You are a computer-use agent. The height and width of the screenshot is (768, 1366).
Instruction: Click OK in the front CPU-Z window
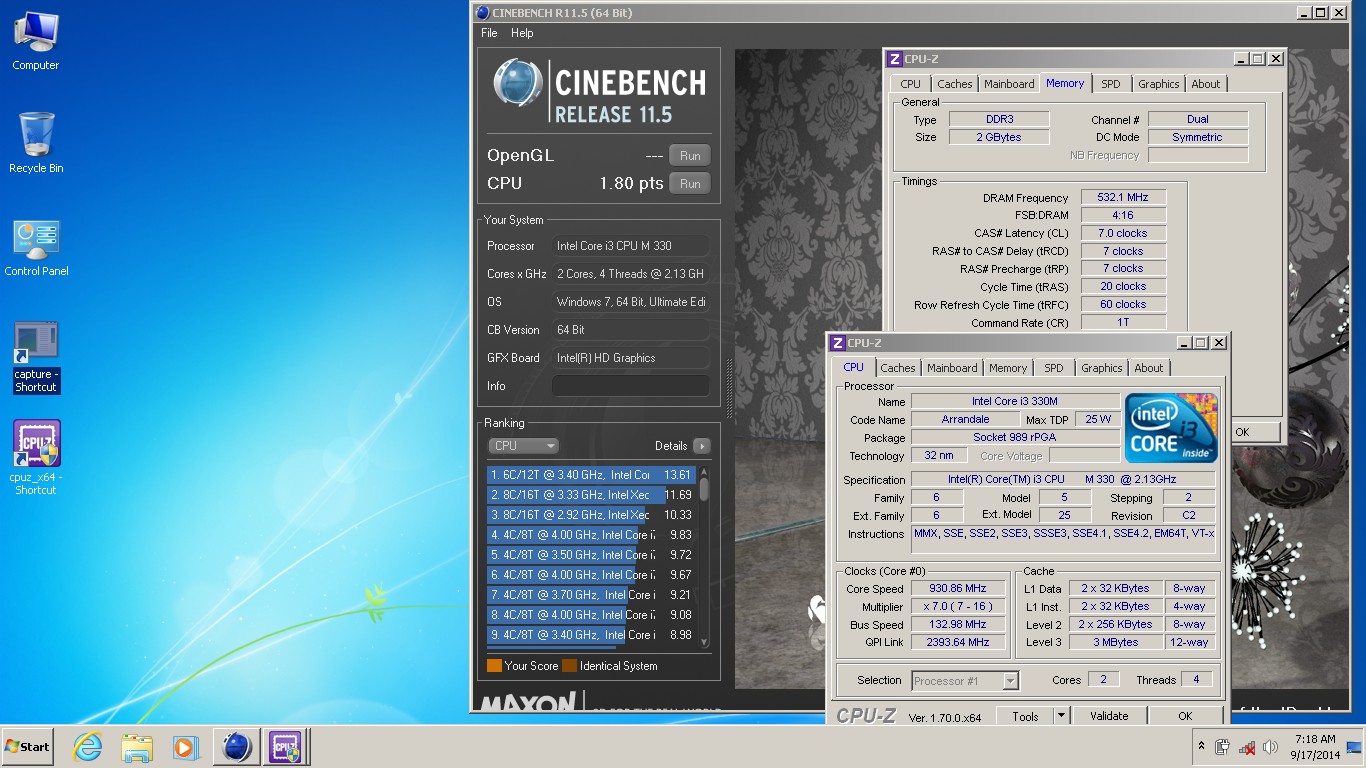click(1185, 716)
